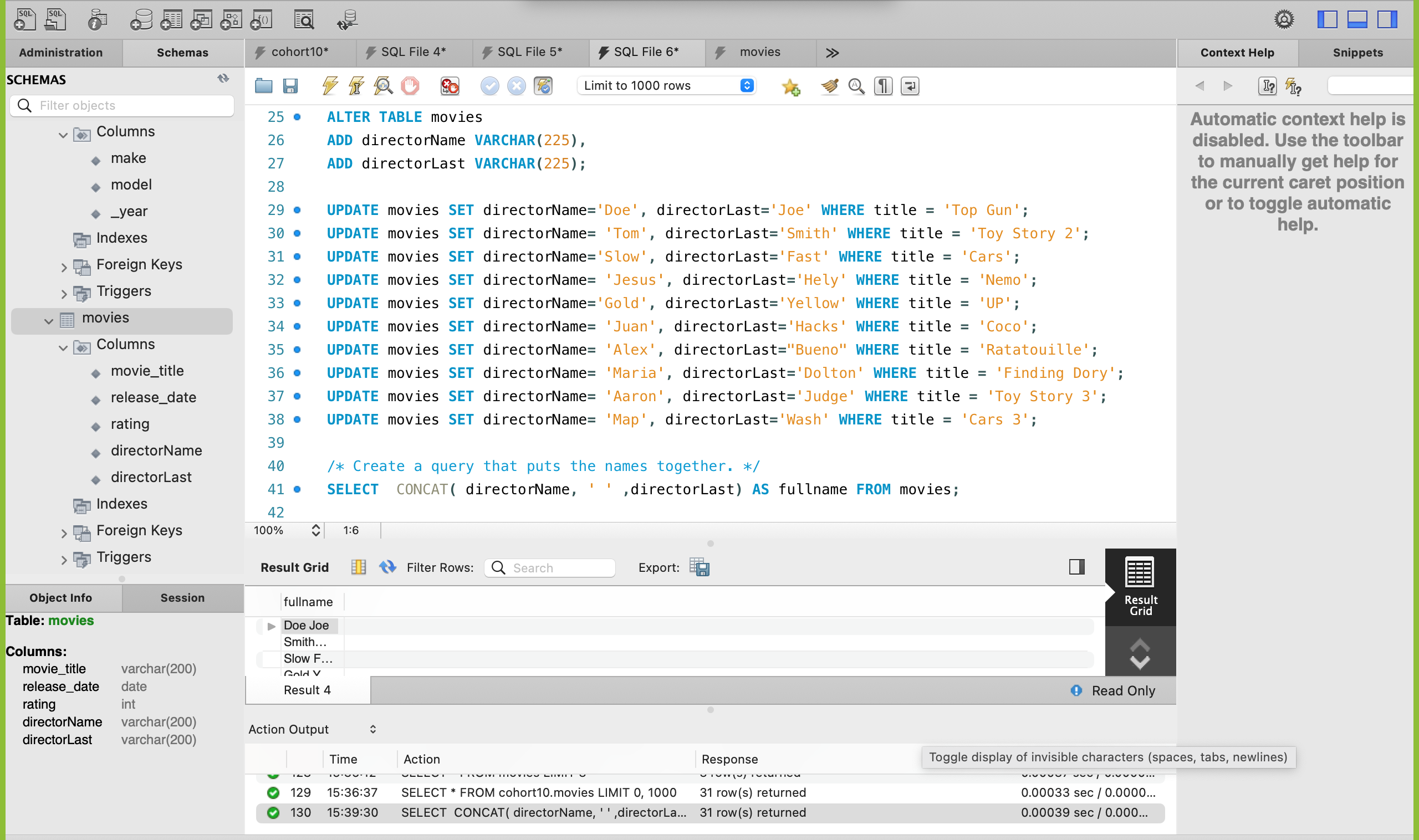
Task: Open the Session tab
Action: (182, 598)
